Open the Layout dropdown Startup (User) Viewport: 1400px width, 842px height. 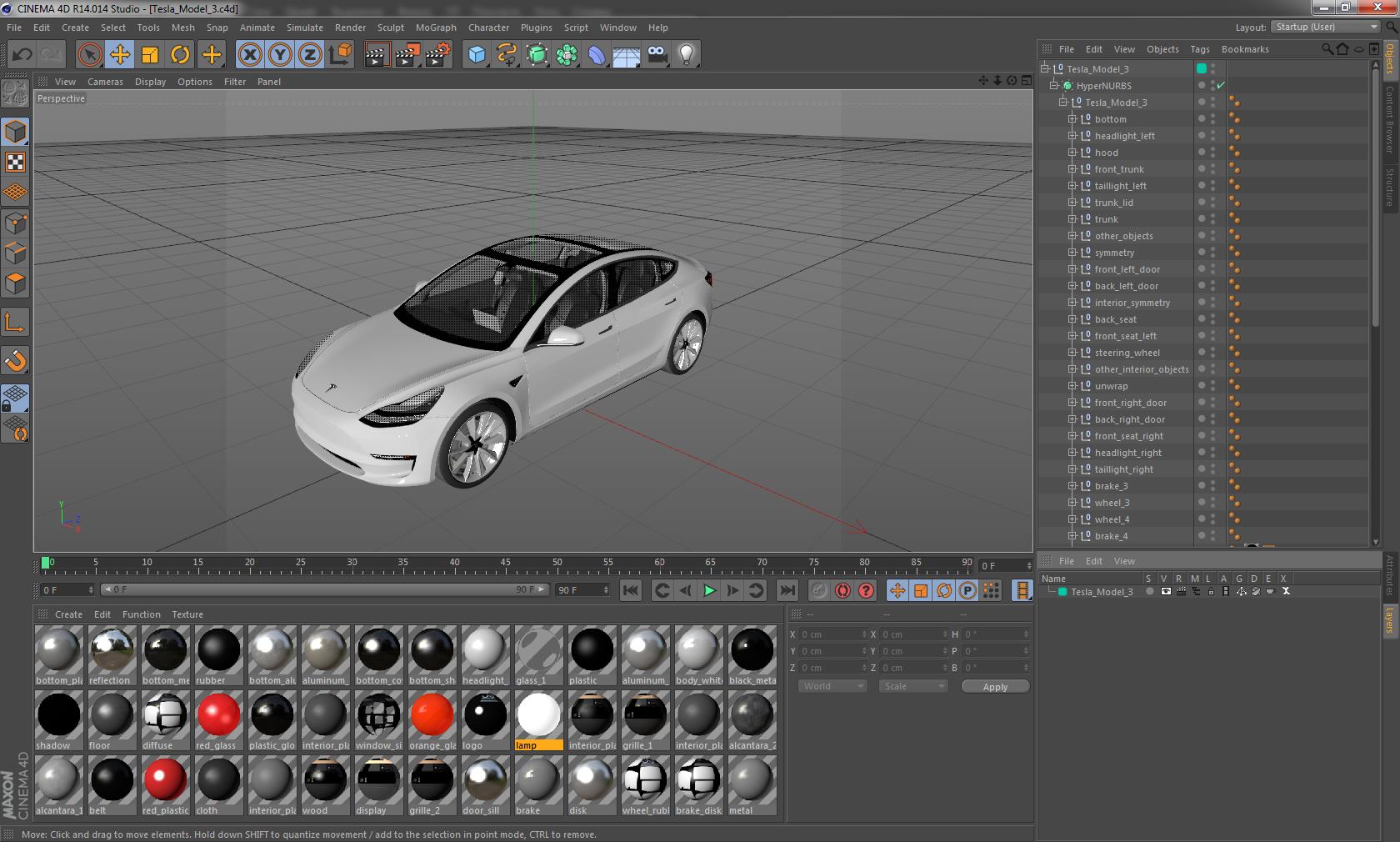(x=1326, y=28)
